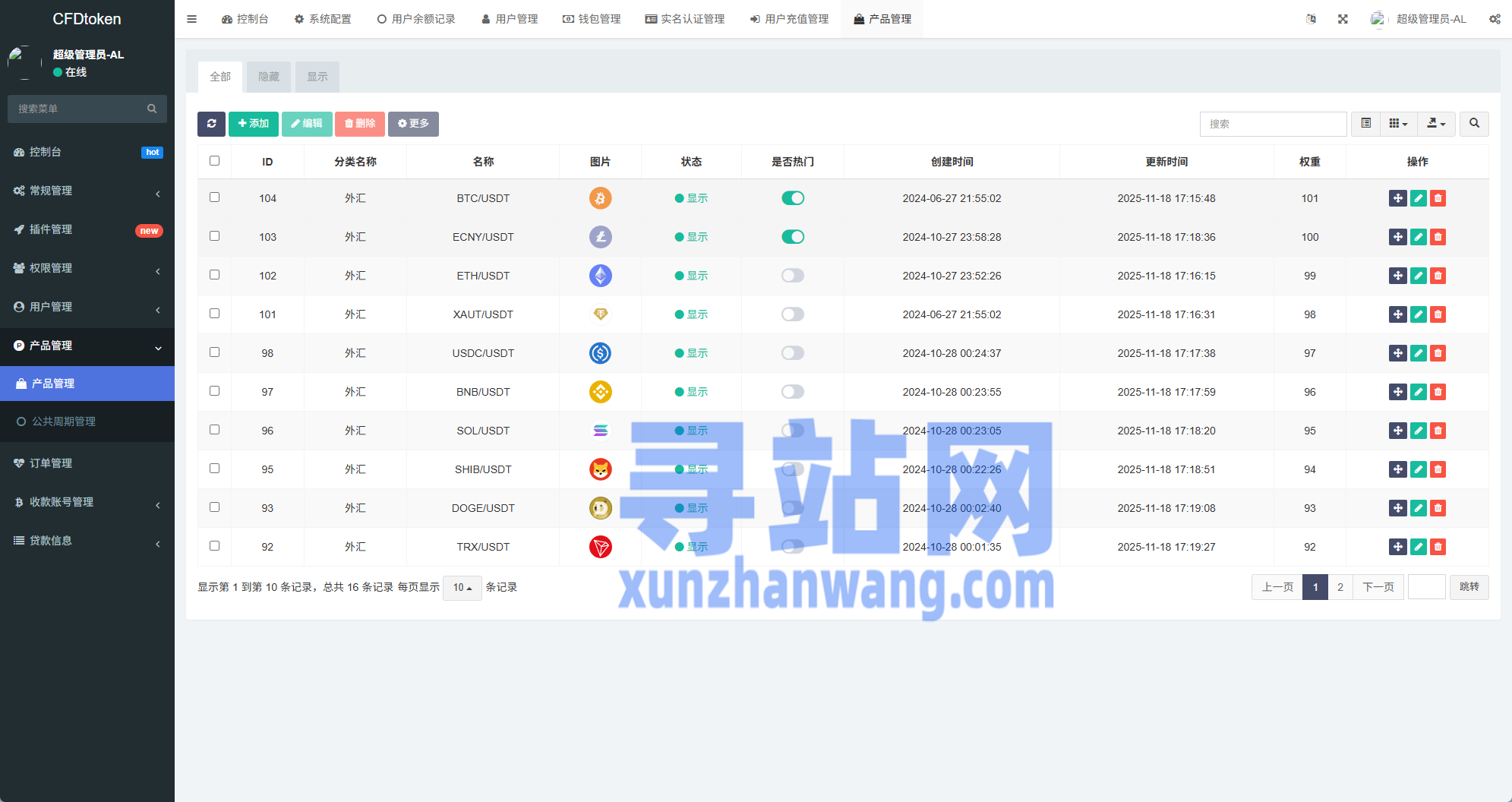Viewport: 1512px width, 802px height.
Task: Click the green 添加 button
Action: [x=254, y=124]
